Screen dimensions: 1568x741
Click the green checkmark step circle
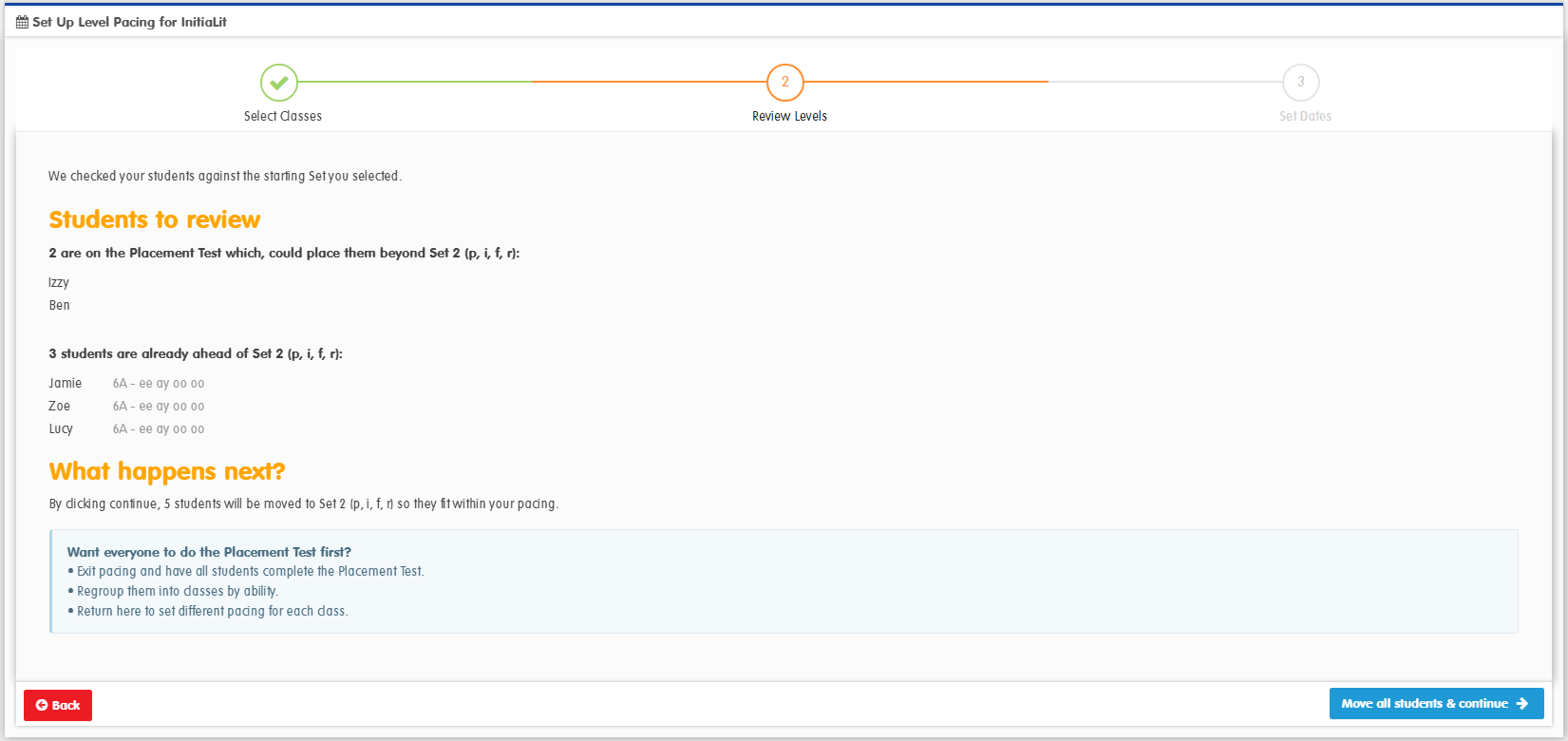pos(278,83)
